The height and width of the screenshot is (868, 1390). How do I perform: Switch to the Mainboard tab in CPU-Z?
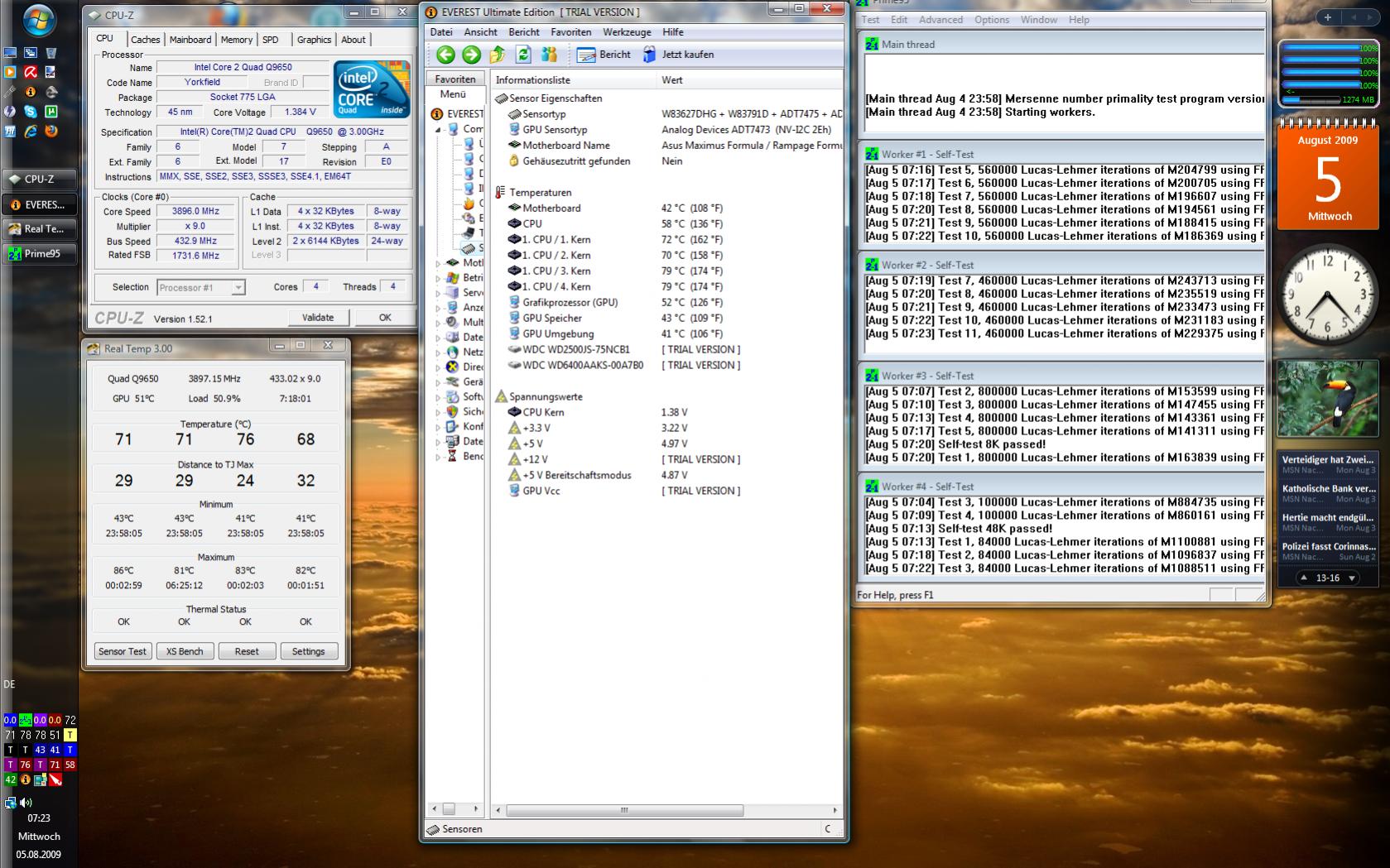click(x=190, y=40)
